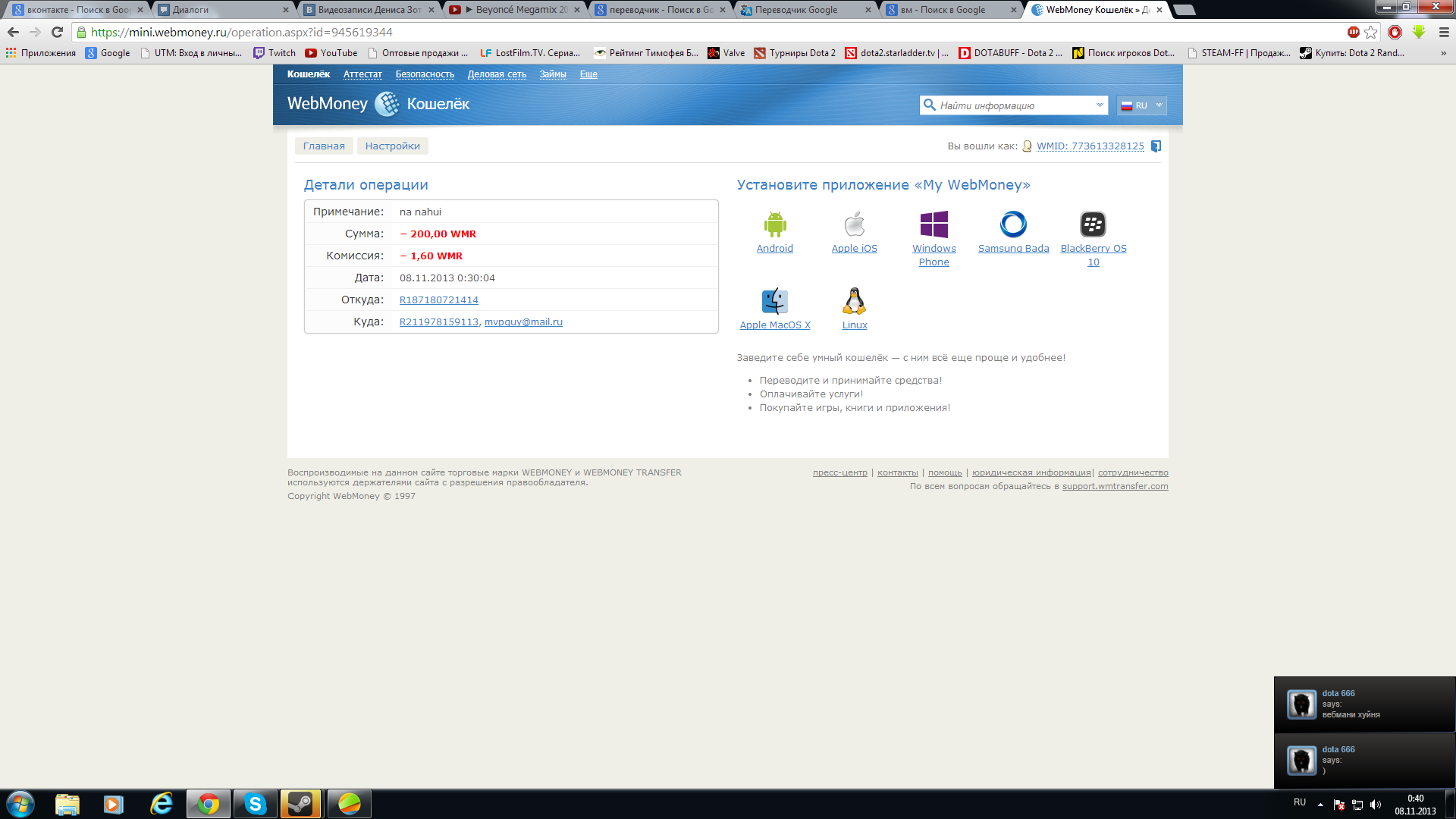Click support.wmtransfer.com link
The image size is (1456, 819).
coord(1115,486)
